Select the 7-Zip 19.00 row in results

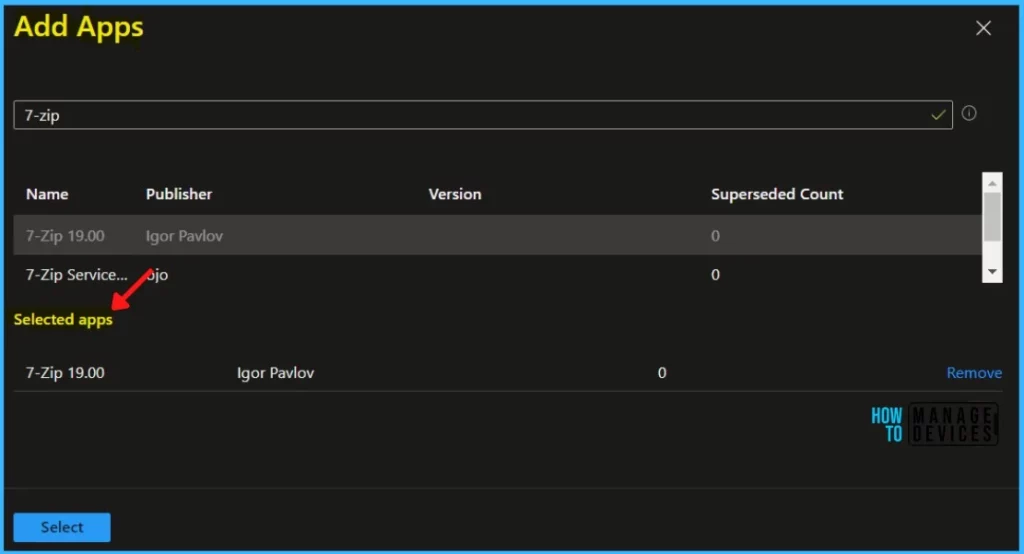pos(497,235)
